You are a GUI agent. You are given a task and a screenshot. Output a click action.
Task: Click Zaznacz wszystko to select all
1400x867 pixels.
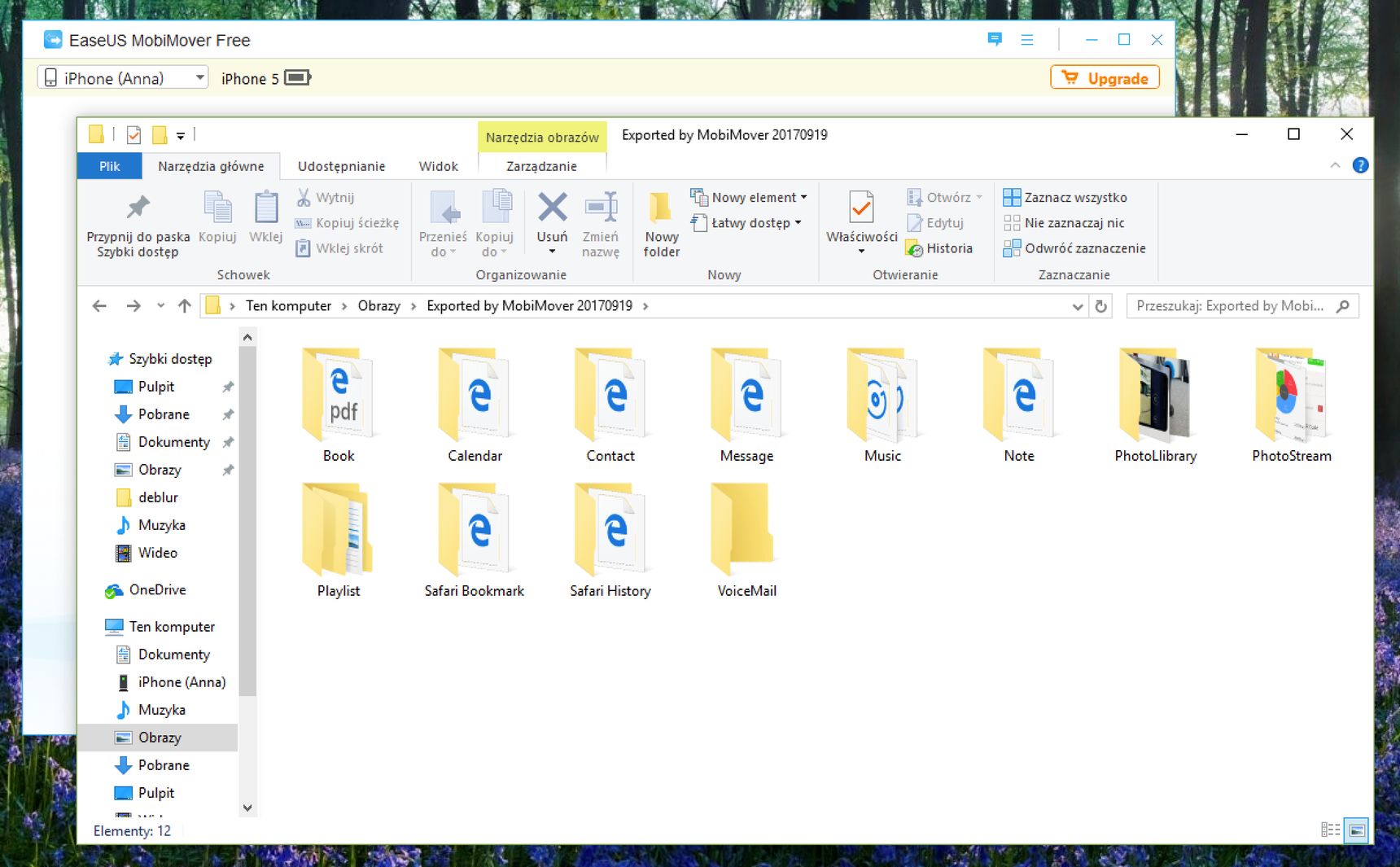pyautogui.click(x=1065, y=197)
